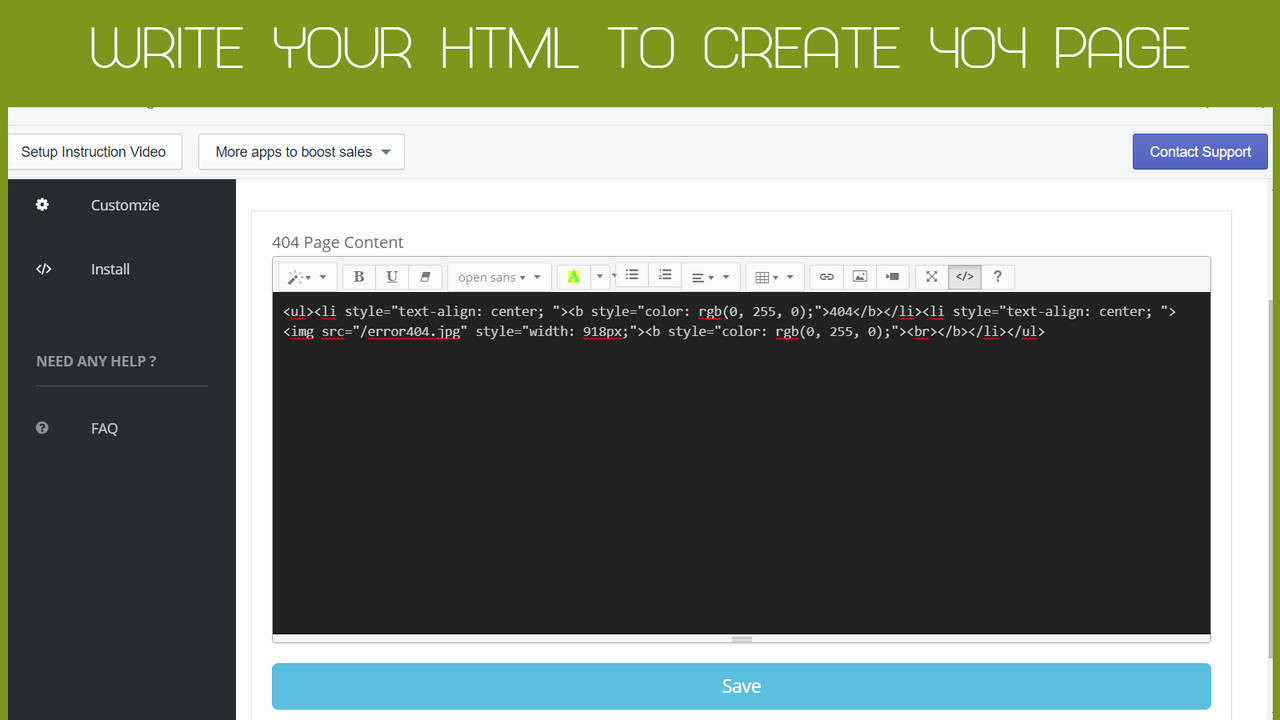The height and width of the screenshot is (720, 1280).
Task: Open the Customzie section gear icon
Action: coord(42,204)
